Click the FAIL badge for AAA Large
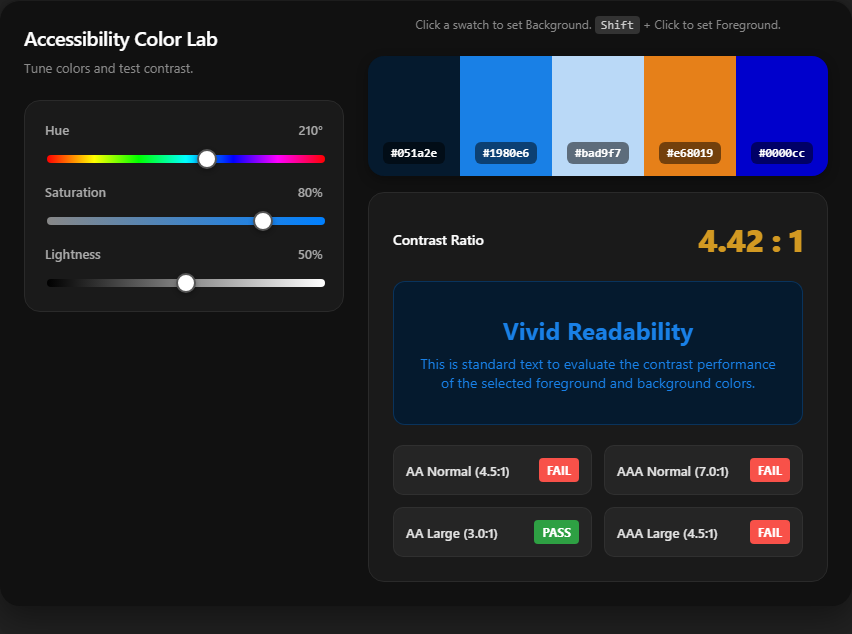 [770, 532]
